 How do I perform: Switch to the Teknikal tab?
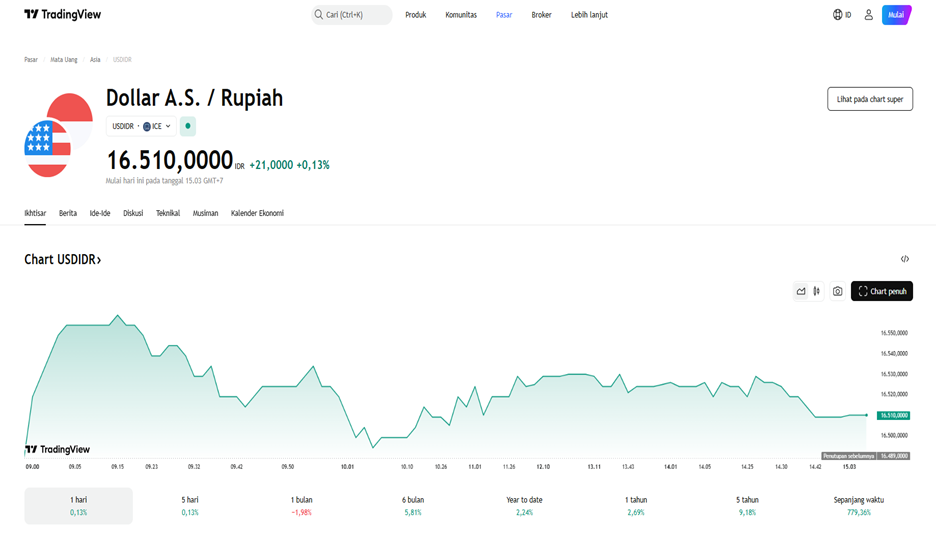click(168, 213)
